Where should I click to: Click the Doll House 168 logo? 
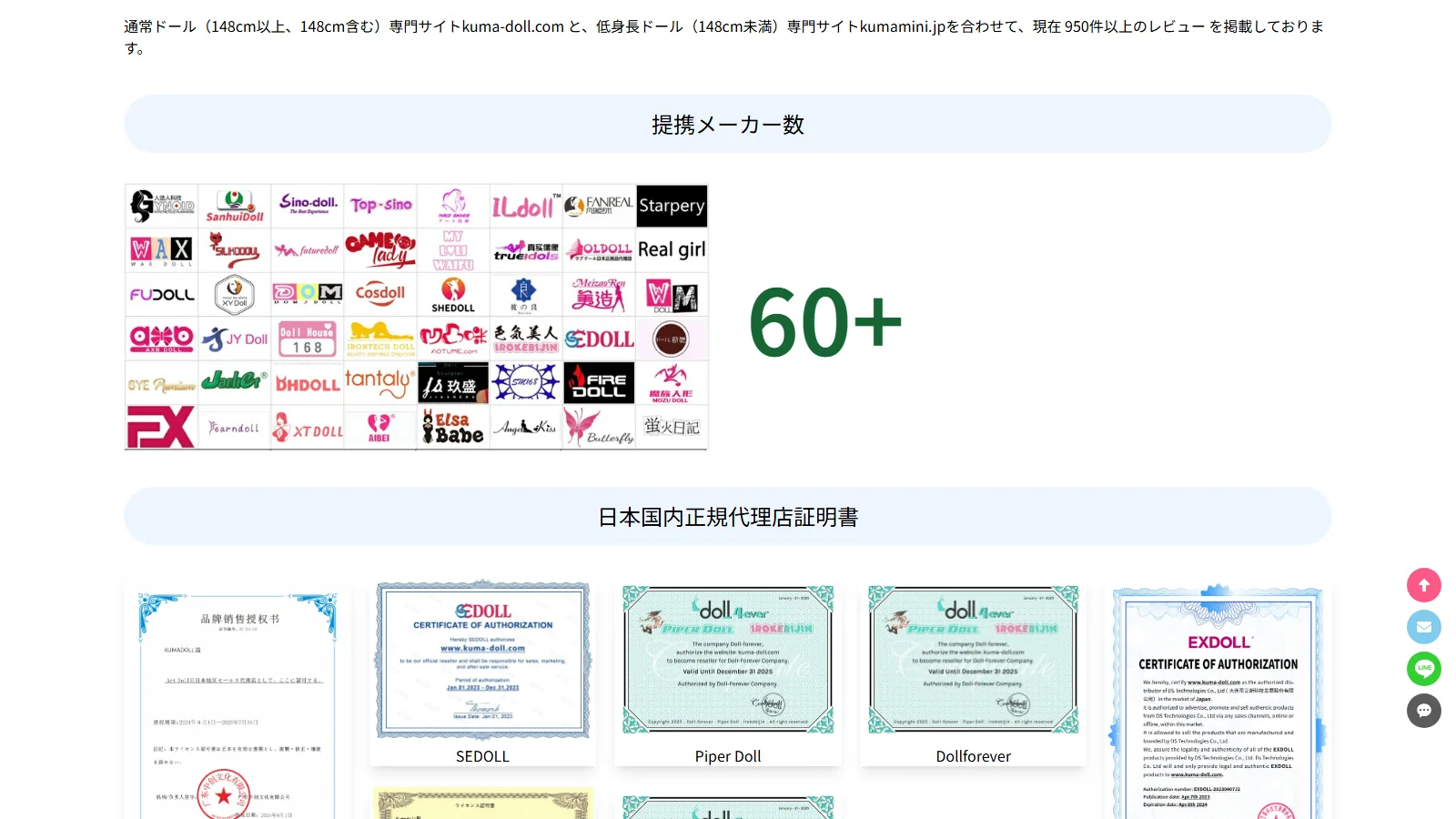point(308,339)
